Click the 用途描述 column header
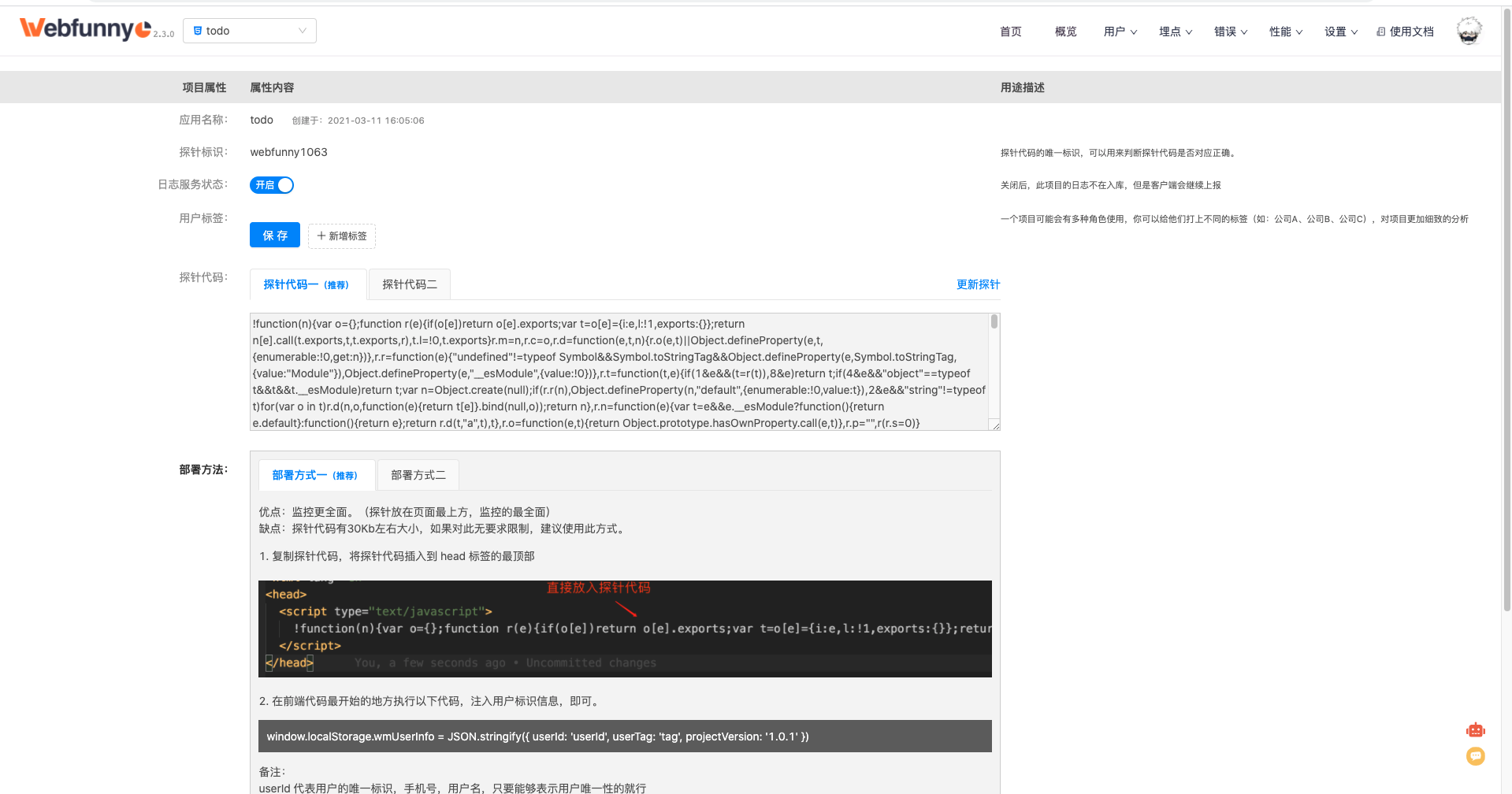The height and width of the screenshot is (794, 1512). pos(1023,87)
